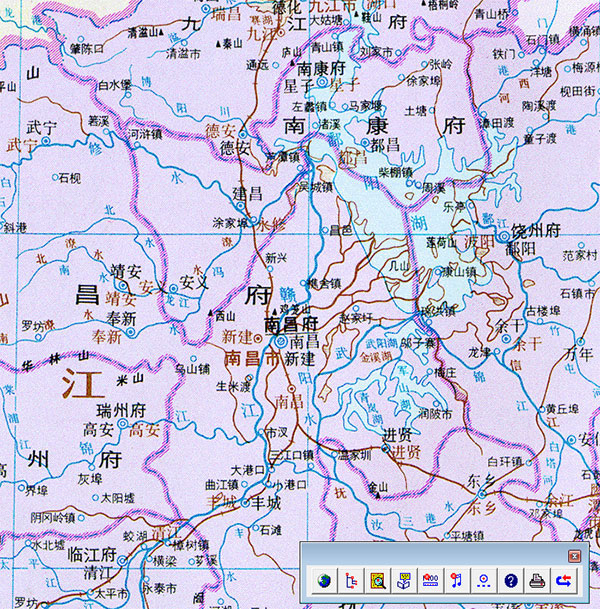The height and width of the screenshot is (609, 600).
Task: Select the map search magnifier tool
Action: point(377,579)
